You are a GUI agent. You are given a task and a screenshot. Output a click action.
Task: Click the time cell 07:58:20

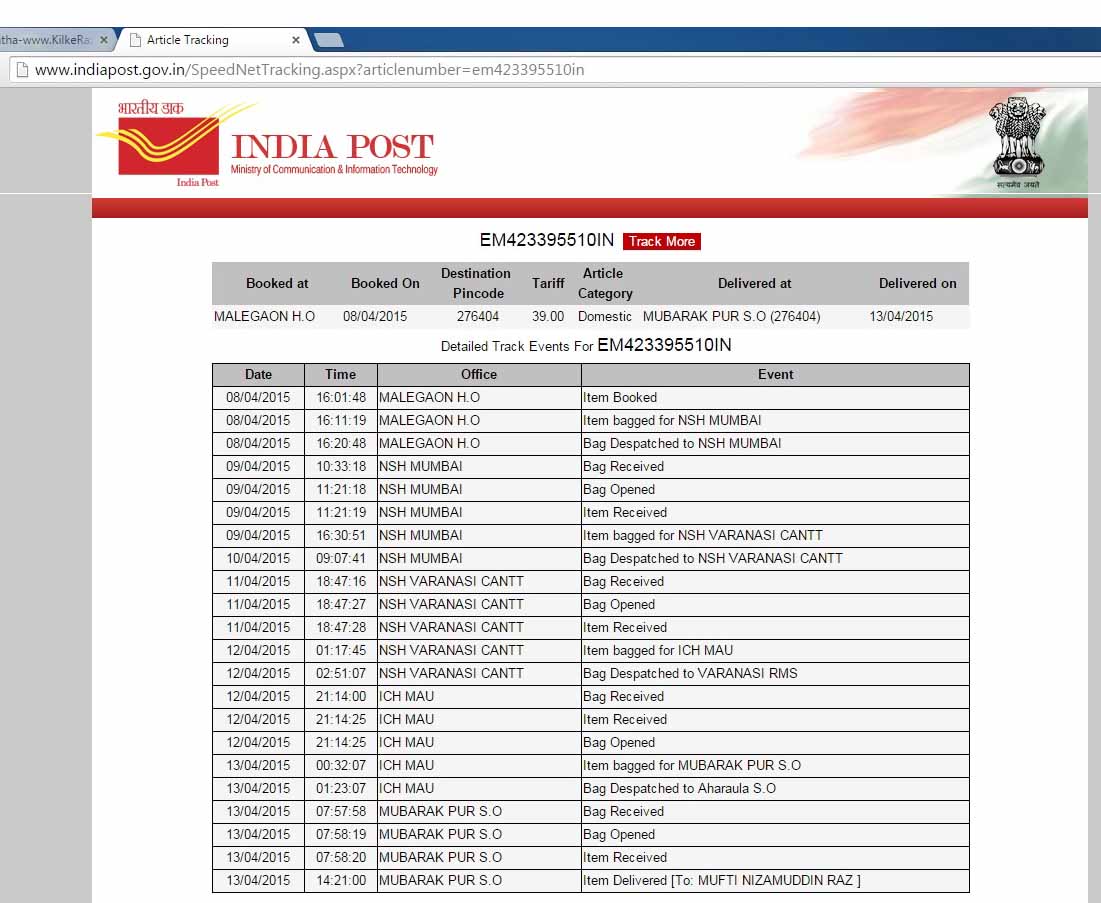[x=341, y=857]
